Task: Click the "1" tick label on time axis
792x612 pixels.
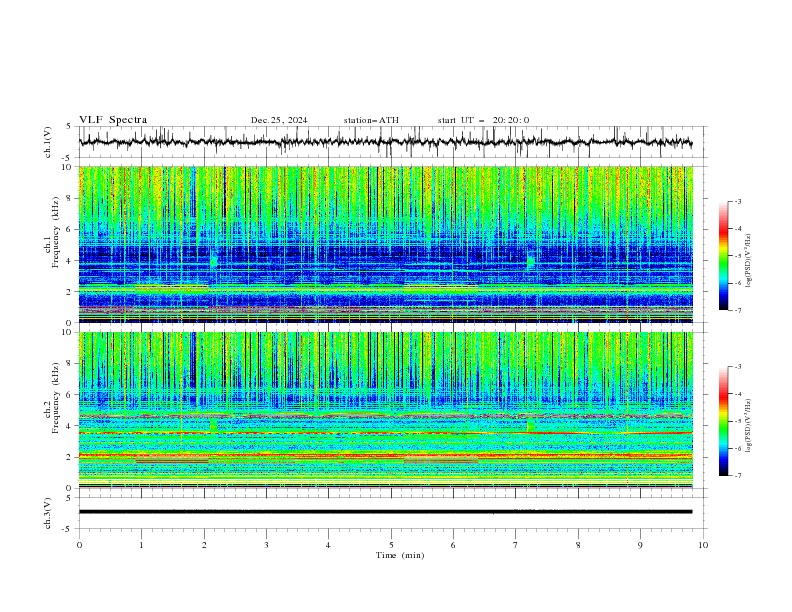Action: 141,545
